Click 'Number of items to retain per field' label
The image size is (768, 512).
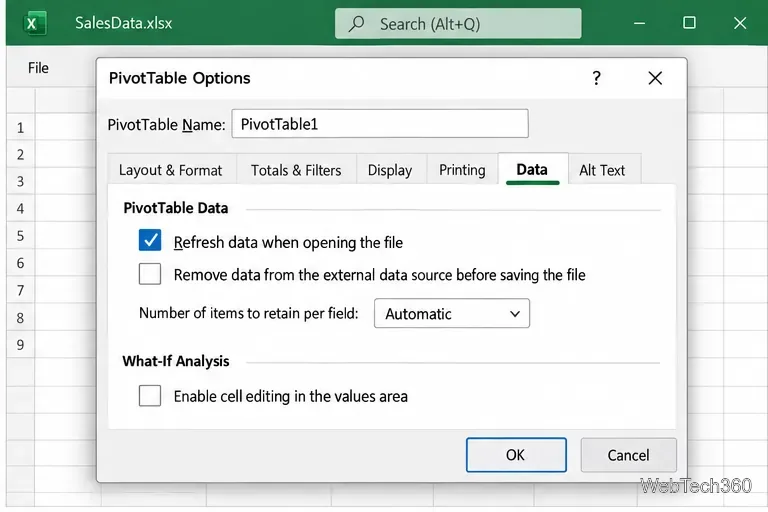[249, 313]
